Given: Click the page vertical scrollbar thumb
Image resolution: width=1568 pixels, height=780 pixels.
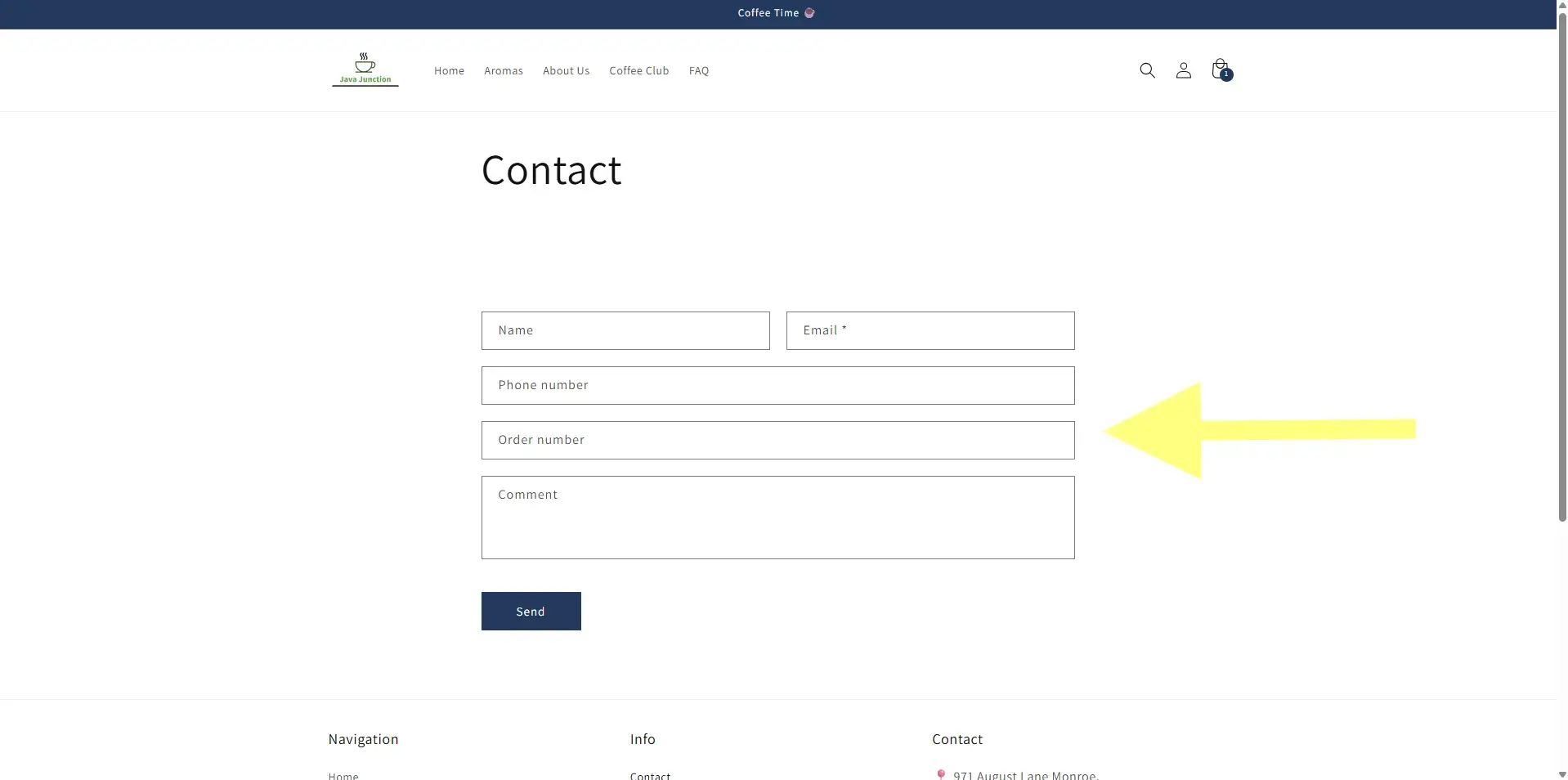Looking at the screenshot, I should point(1562,266).
